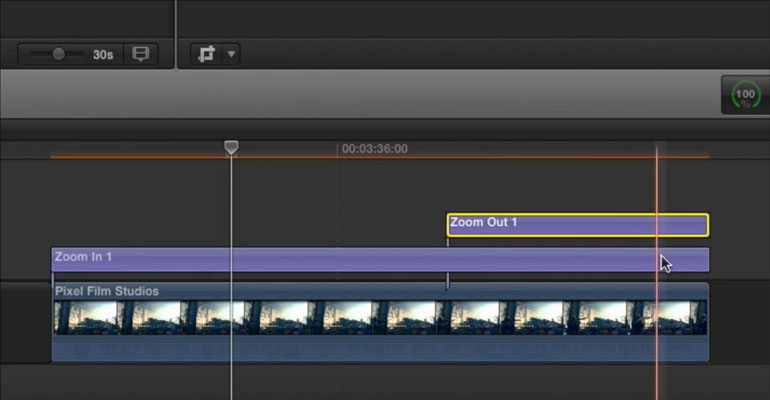Click the 00:03:36:00 timecode in the ruler
The image size is (770, 400).
375,149
